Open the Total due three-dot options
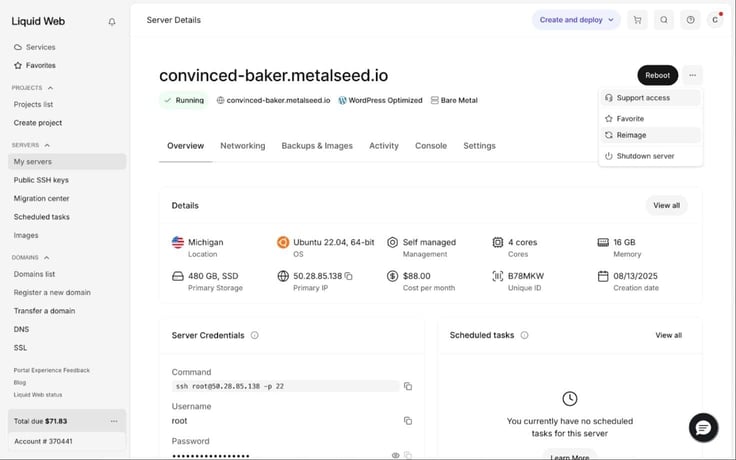 (x=114, y=421)
